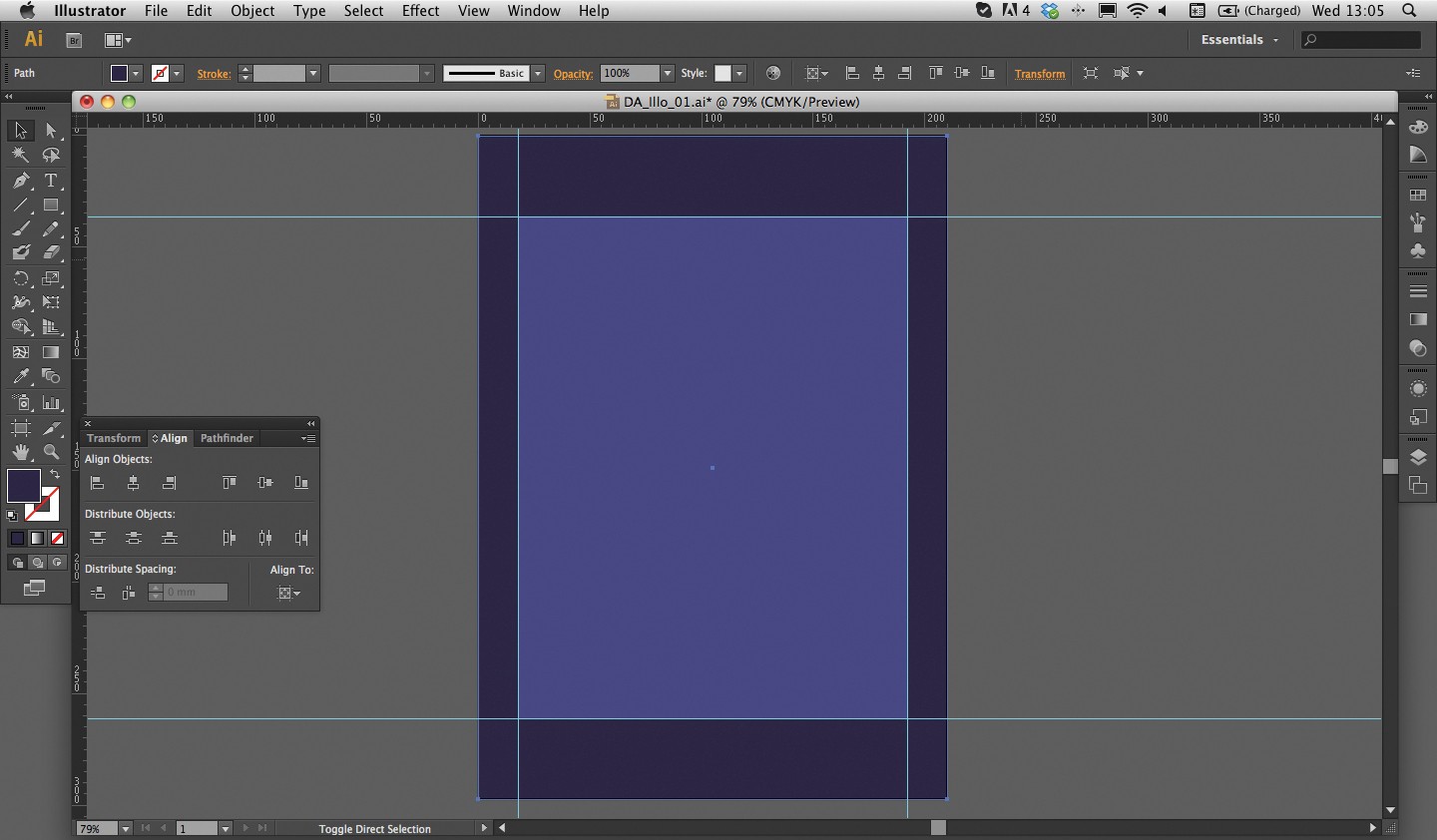
Task: Reset to default fill and stroke
Action: (12, 516)
